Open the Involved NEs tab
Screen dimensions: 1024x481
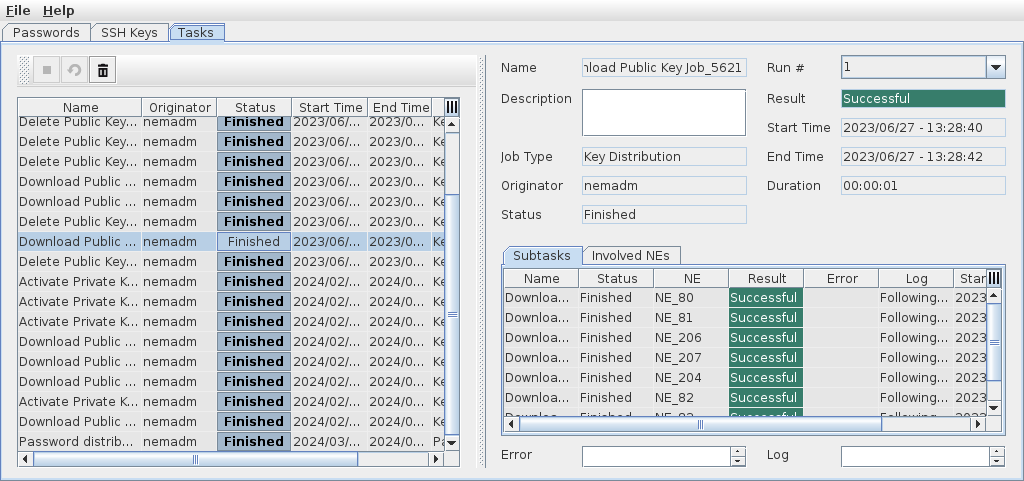[631, 255]
